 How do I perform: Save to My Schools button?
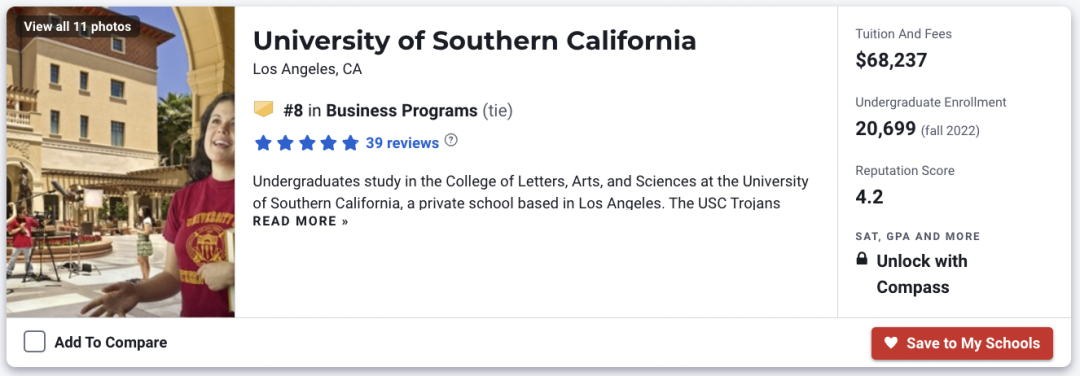click(x=962, y=343)
